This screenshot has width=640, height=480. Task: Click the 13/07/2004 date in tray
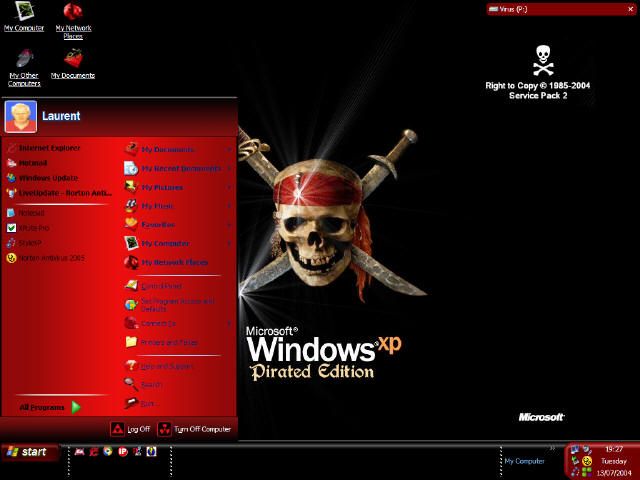[x=614, y=473]
